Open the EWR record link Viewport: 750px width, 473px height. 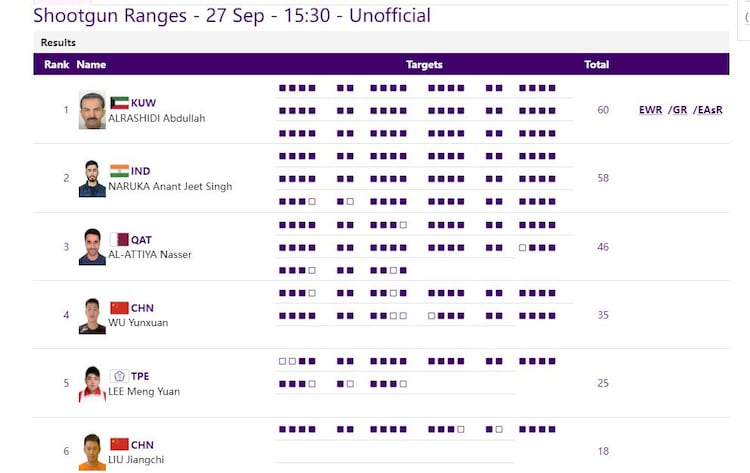click(650, 110)
